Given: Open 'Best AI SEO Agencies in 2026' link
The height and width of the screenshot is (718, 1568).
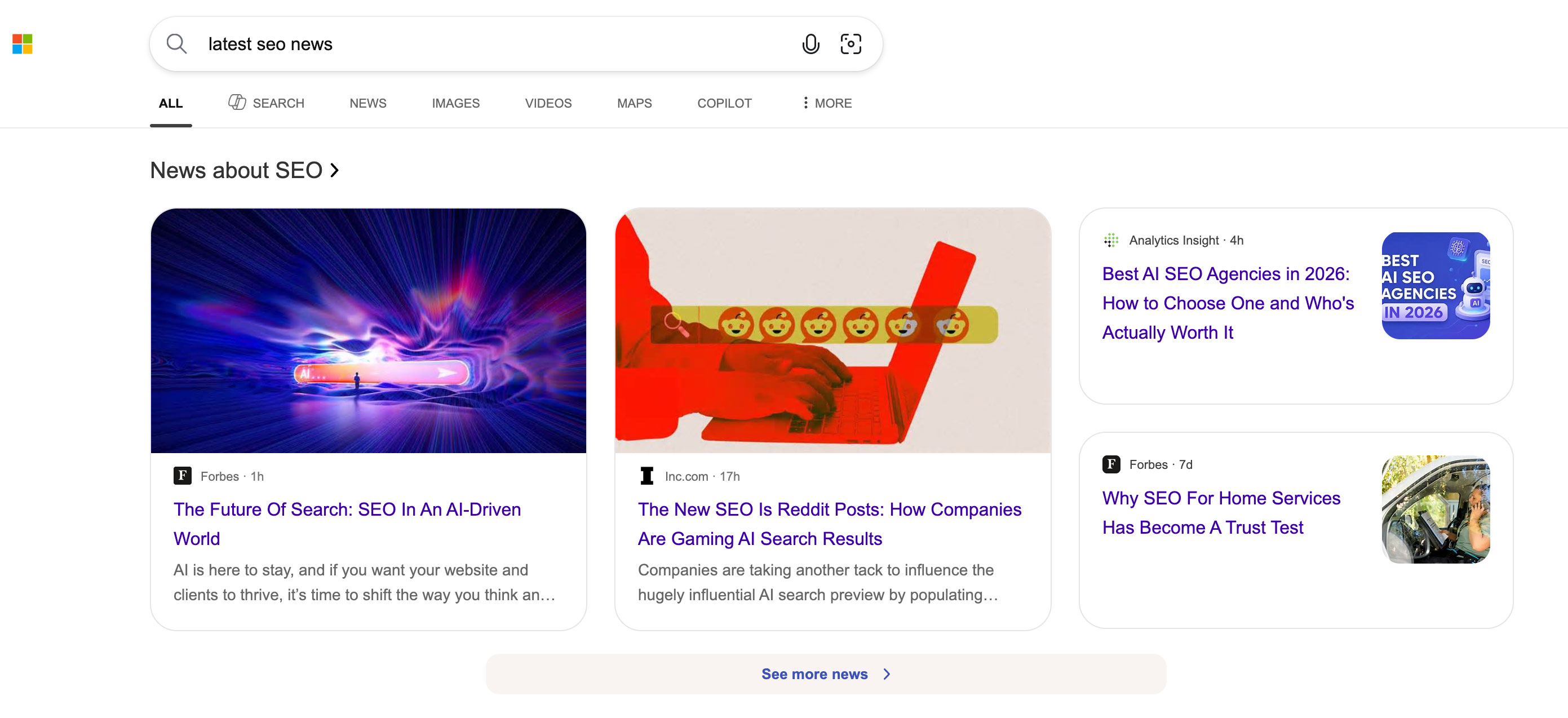Looking at the screenshot, I should (1228, 303).
